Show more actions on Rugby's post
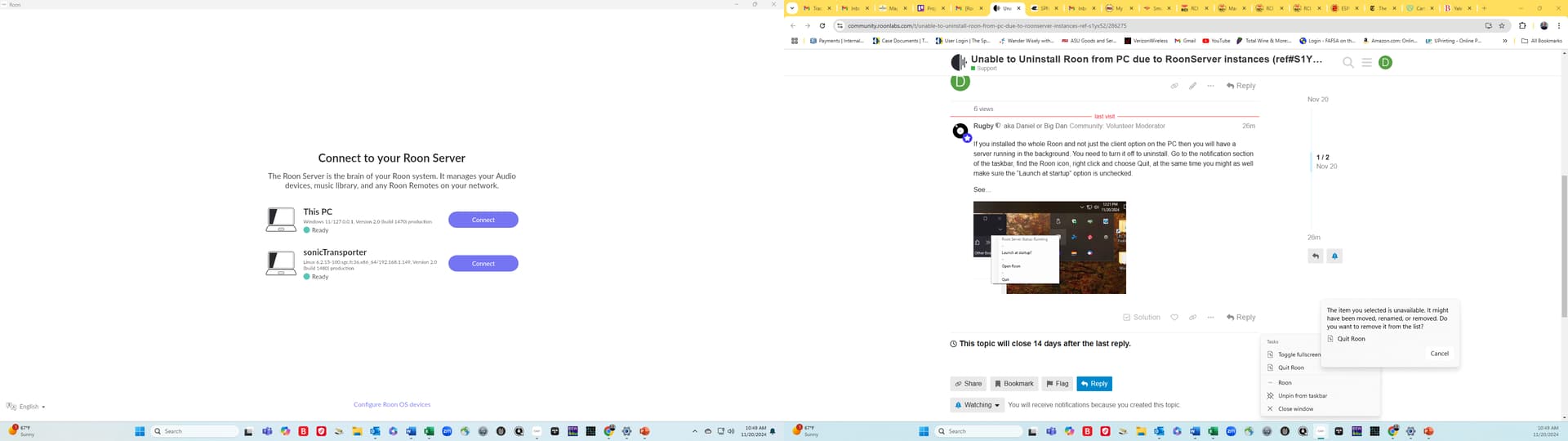Image resolution: width=1568 pixels, height=441 pixels. 1210,317
